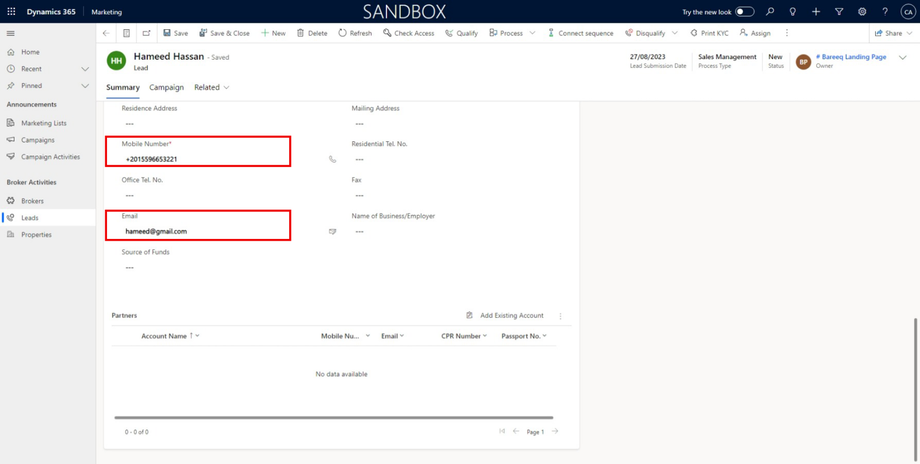Open Partners grid more options menu

click(x=560, y=316)
